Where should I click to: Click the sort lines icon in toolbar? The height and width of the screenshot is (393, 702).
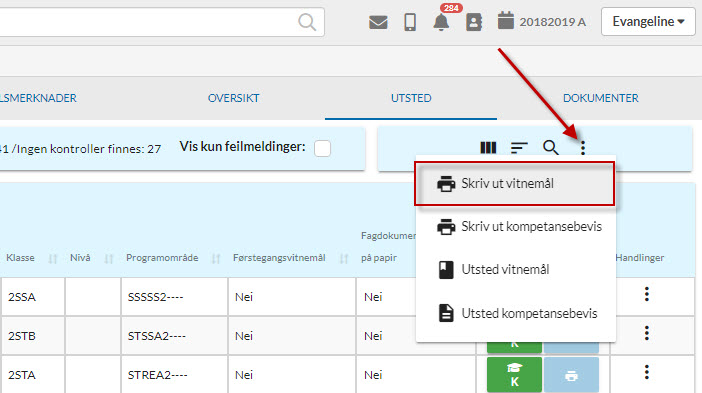(519, 147)
